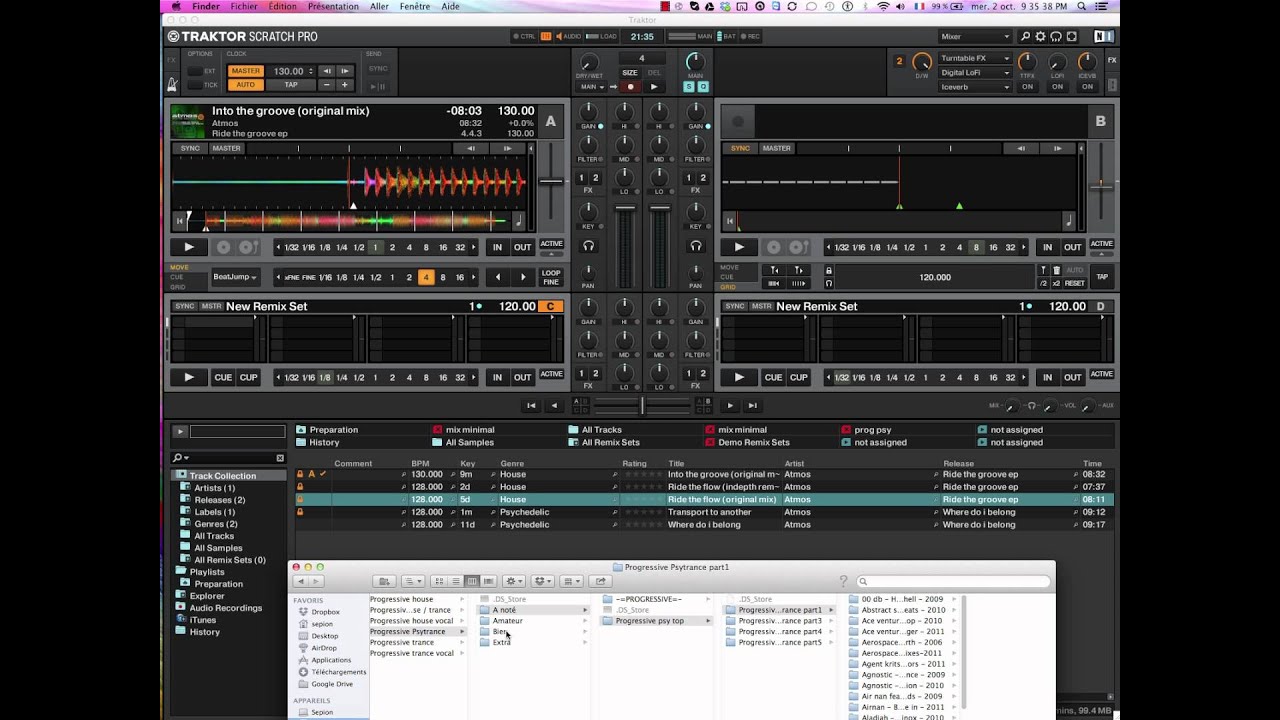Click SIZE button in loop recorder
Screen dimensions: 1280x720
[629, 73]
